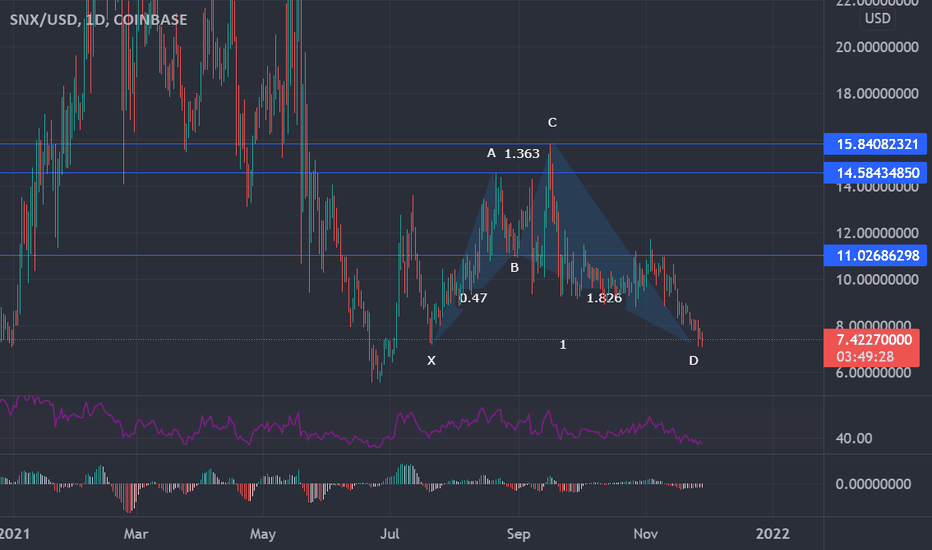The image size is (932, 550).
Task: Click pattern point label D
Action: [694, 360]
